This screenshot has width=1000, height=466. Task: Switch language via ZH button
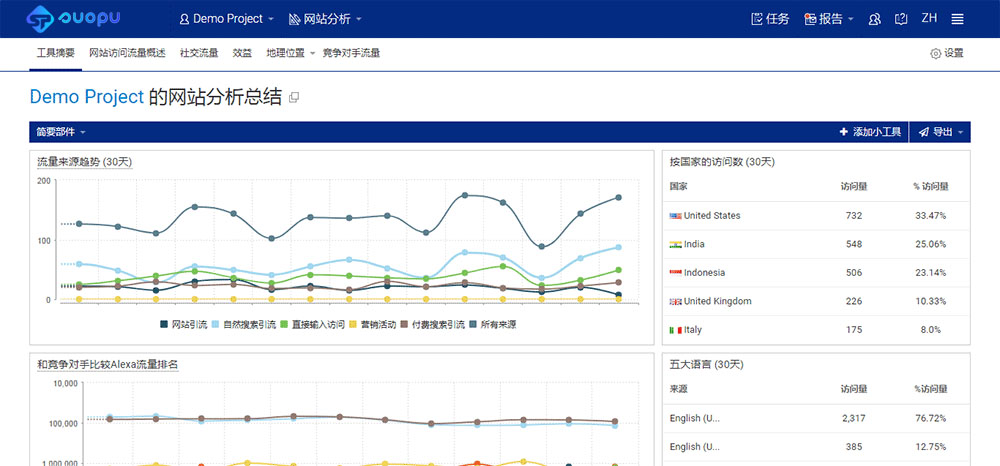[x=929, y=18]
